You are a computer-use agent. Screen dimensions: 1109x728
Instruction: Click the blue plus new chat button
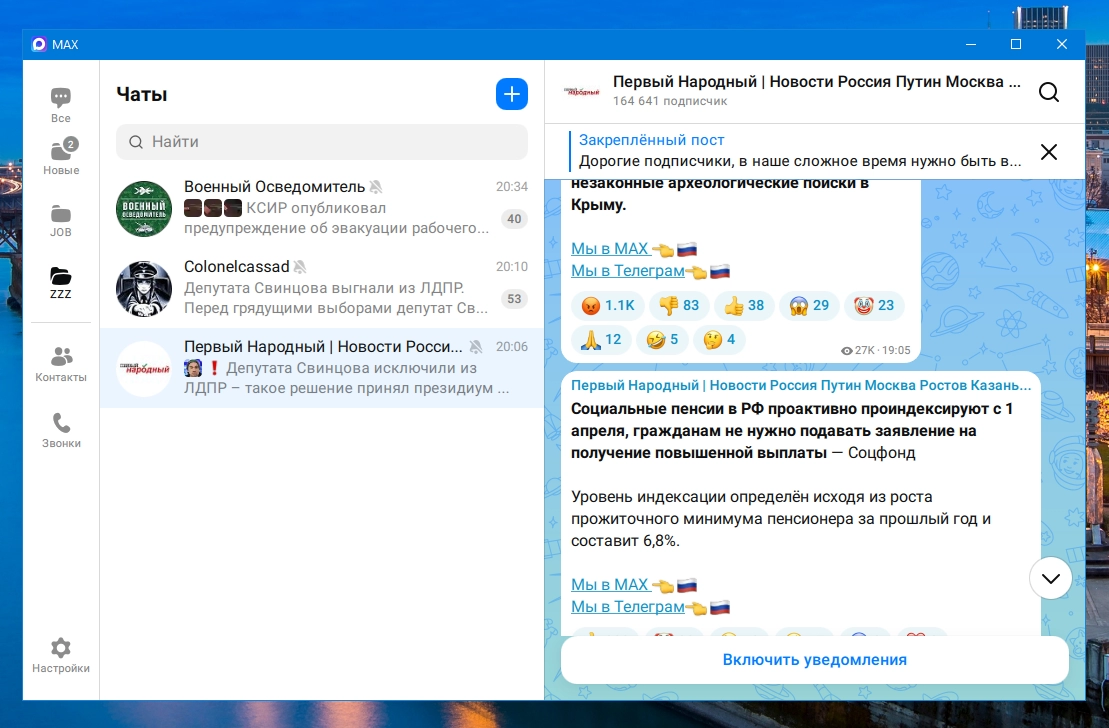click(511, 94)
